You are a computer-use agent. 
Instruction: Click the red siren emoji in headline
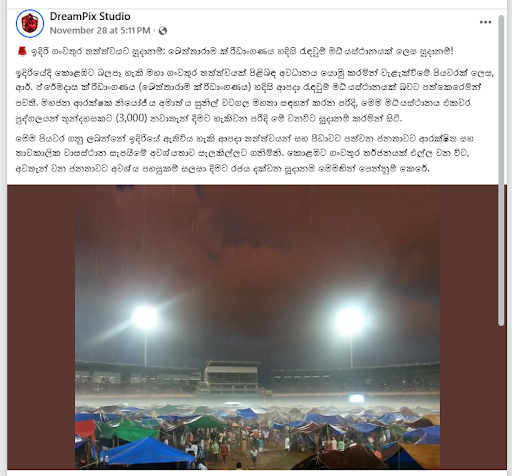click(22, 52)
